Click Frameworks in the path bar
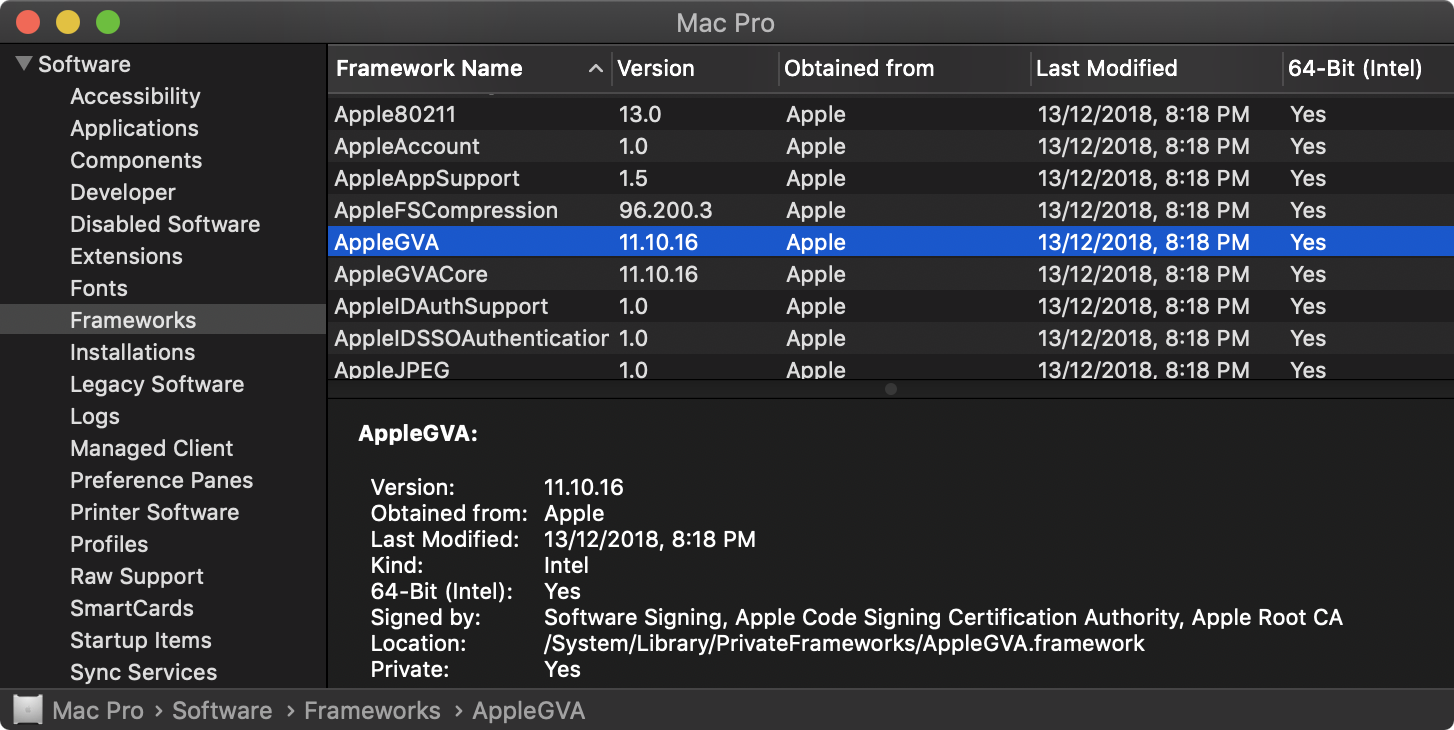Screen dimensions: 1454x730 [372, 710]
